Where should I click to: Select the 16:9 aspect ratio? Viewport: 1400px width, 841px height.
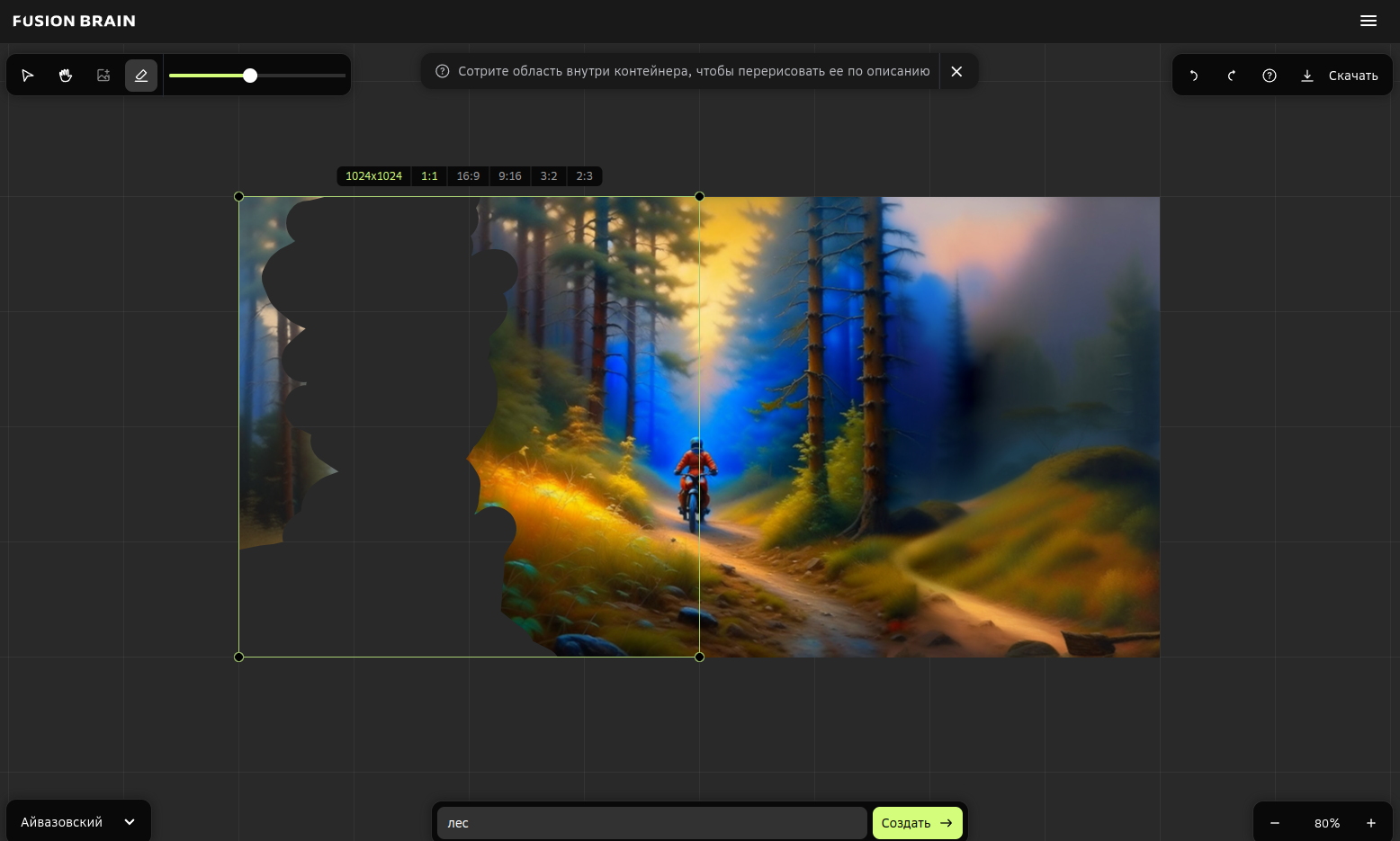click(468, 176)
